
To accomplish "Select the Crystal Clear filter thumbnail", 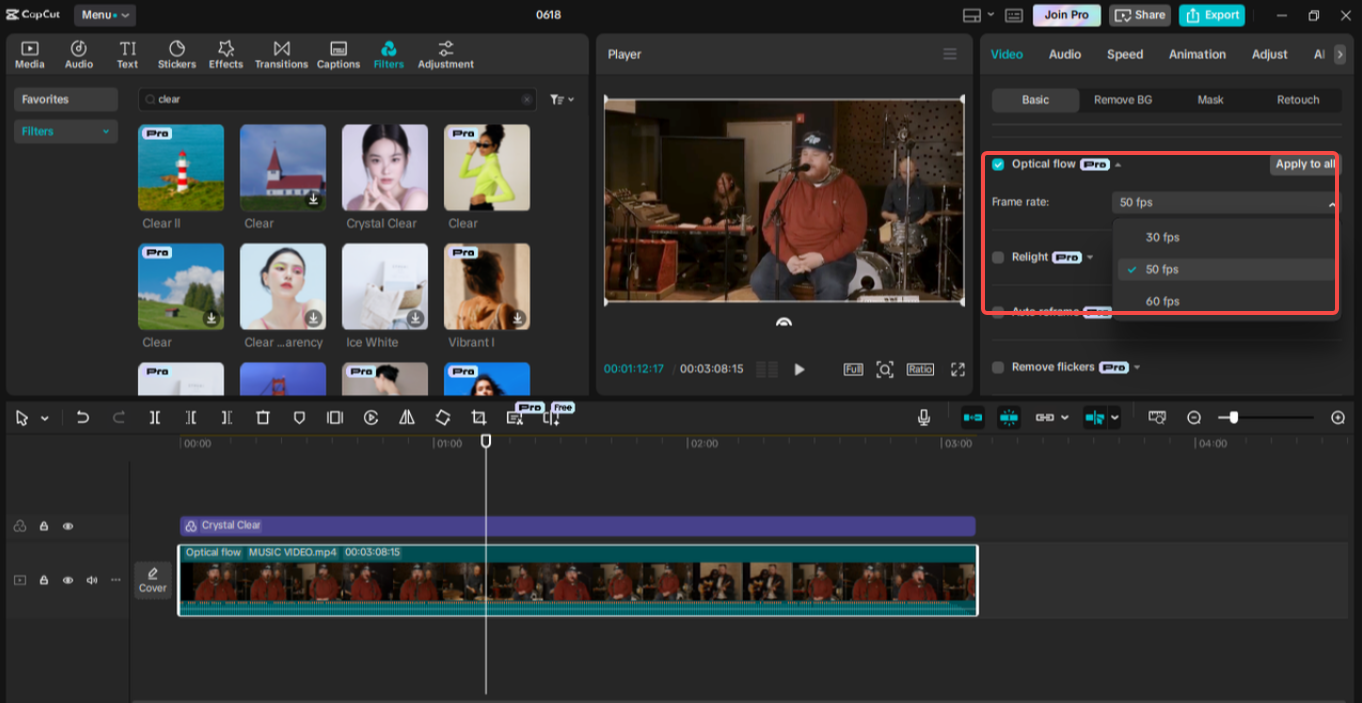I will coord(384,167).
